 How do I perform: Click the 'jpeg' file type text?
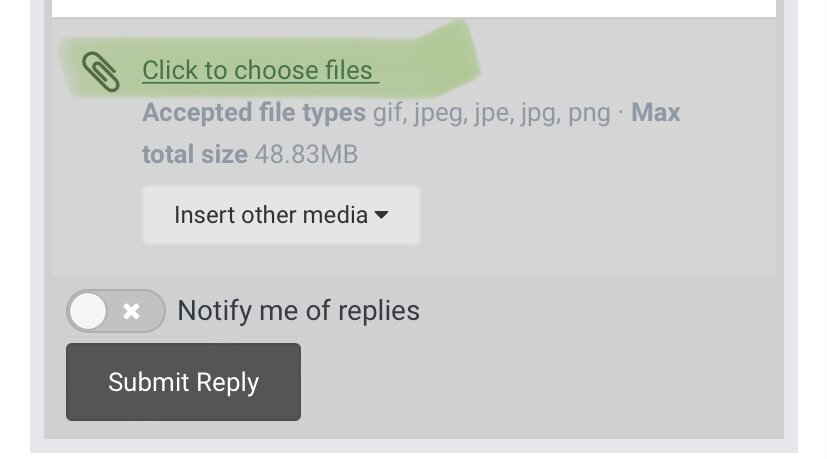click(438, 113)
